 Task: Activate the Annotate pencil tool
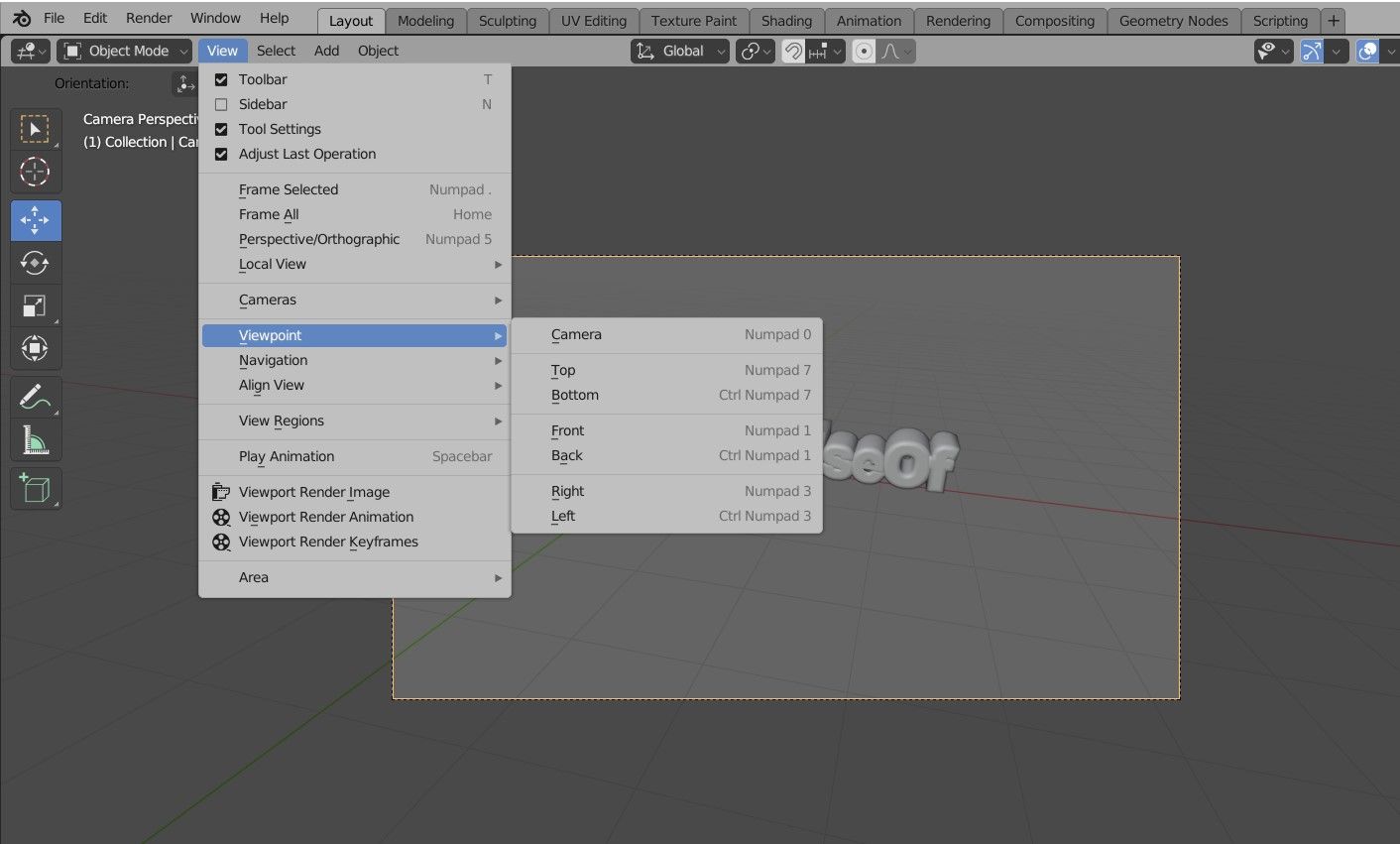point(36,398)
